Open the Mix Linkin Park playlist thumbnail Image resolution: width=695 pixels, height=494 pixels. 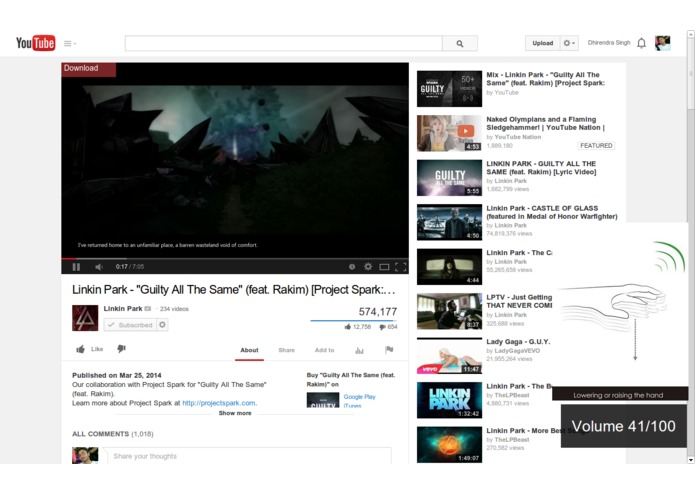tap(449, 89)
